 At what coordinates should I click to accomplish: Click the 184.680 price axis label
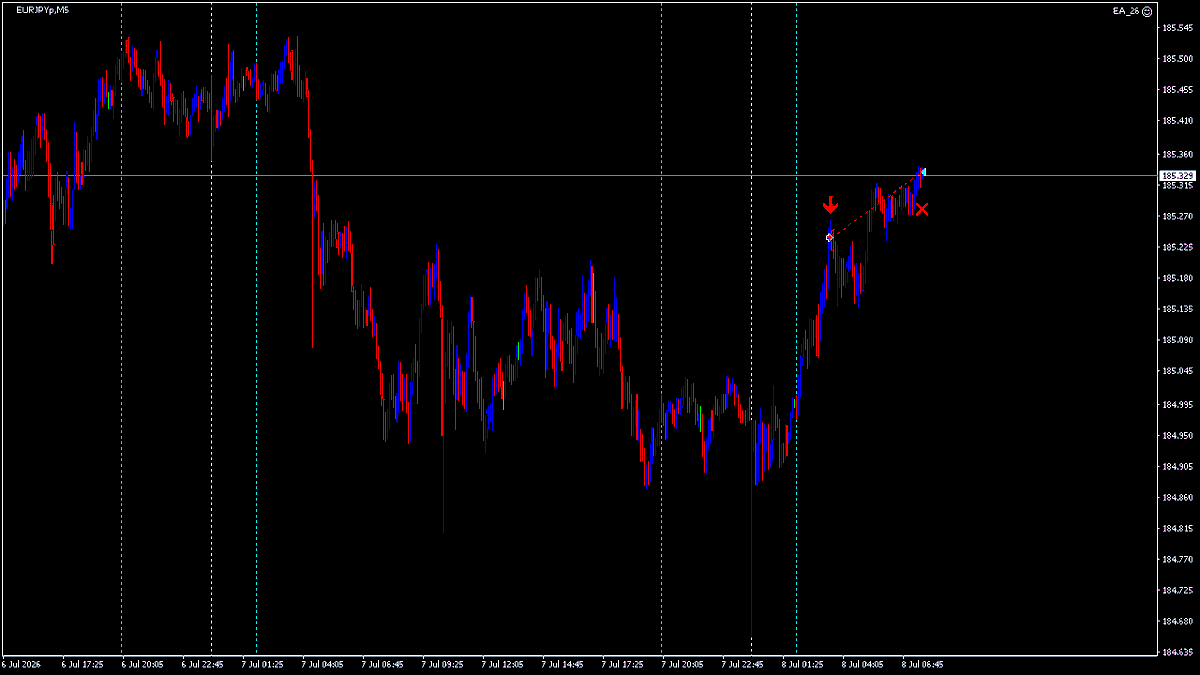pos(1177,622)
